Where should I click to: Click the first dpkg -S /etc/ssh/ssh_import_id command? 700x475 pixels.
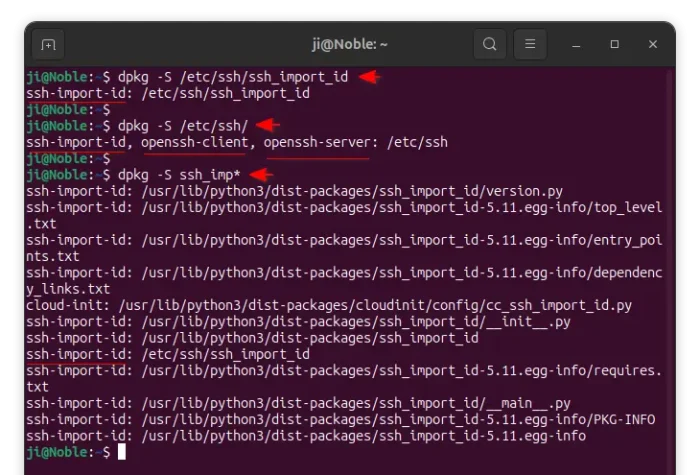tap(233, 77)
